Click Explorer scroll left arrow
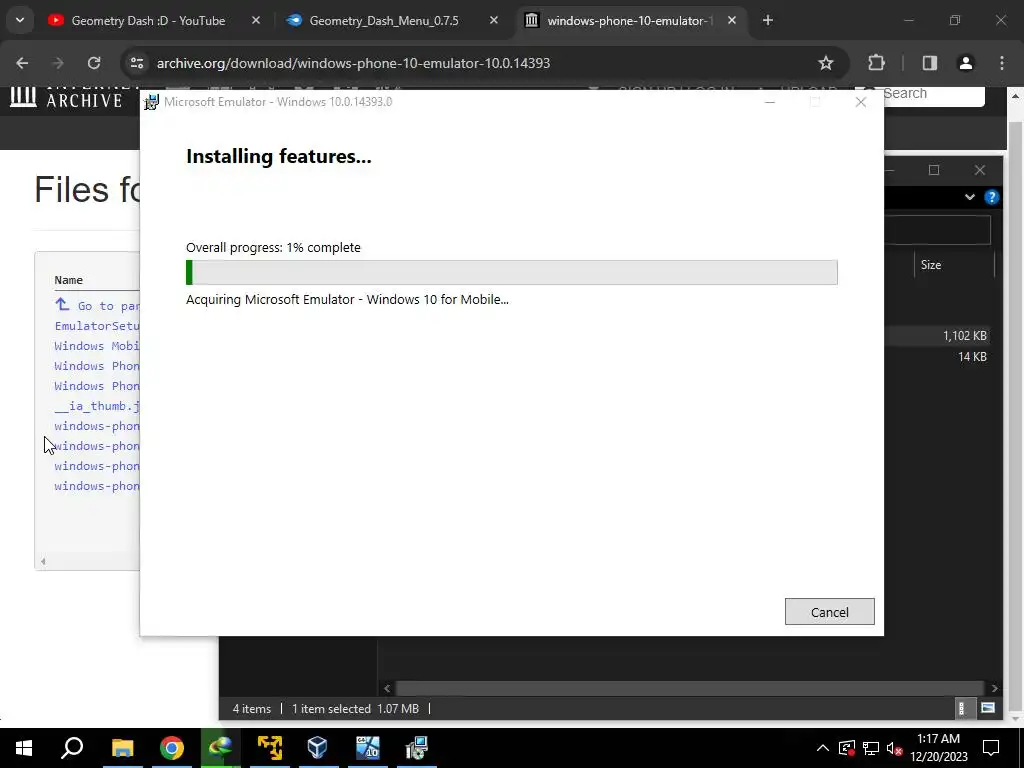This screenshot has height=768, width=1024. click(x=387, y=688)
